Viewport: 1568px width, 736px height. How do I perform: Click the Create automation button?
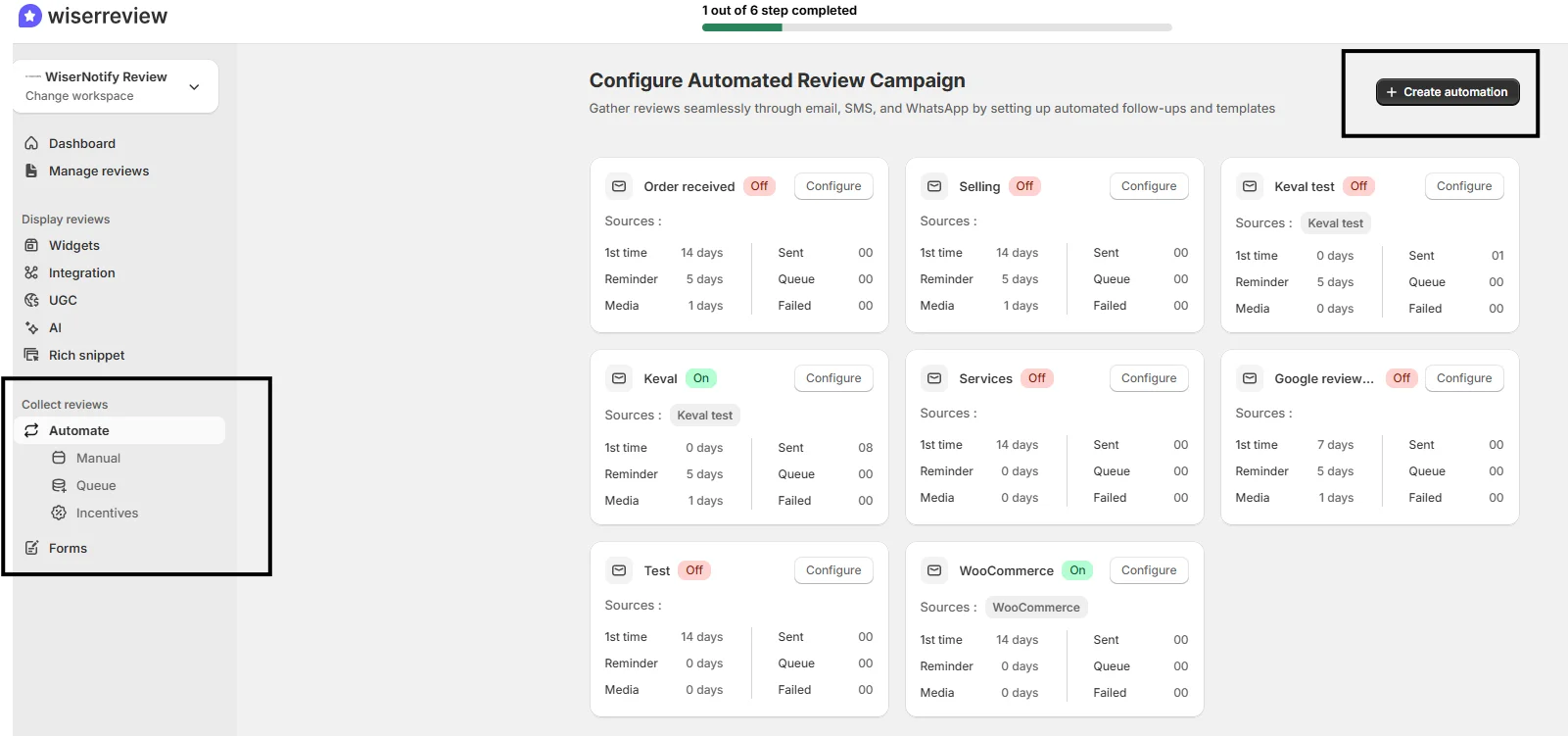coord(1448,92)
